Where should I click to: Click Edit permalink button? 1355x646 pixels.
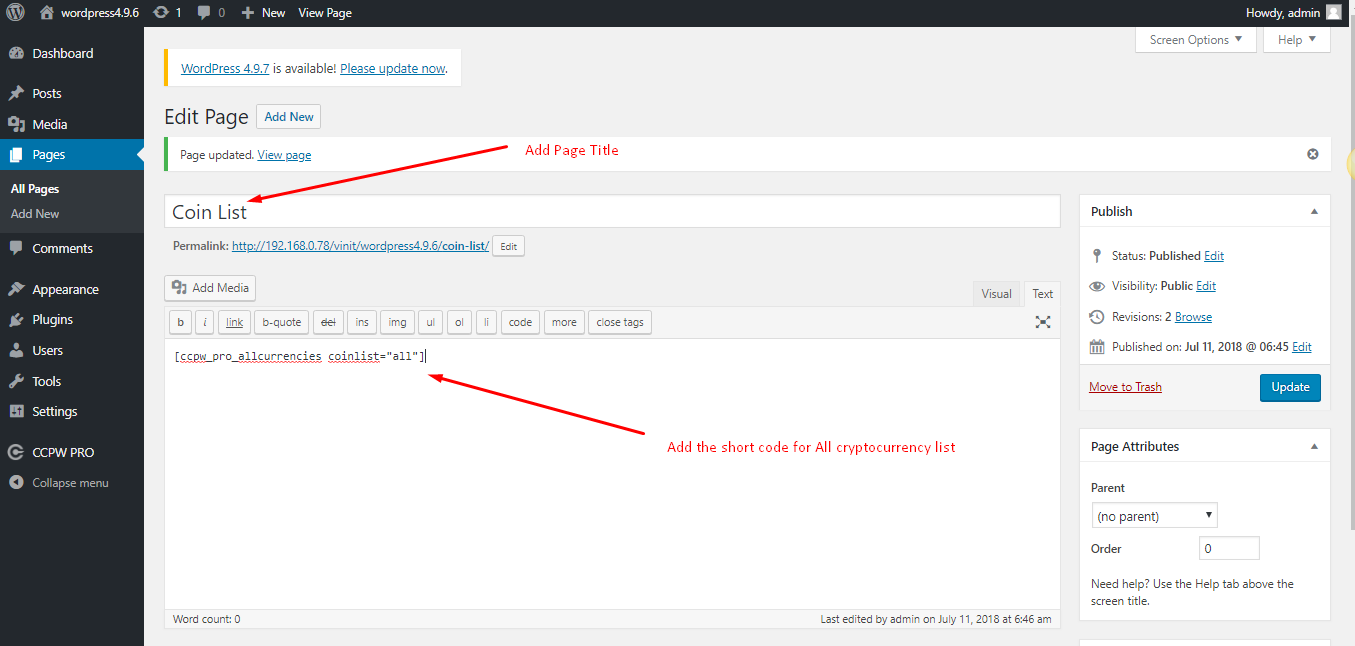point(508,246)
